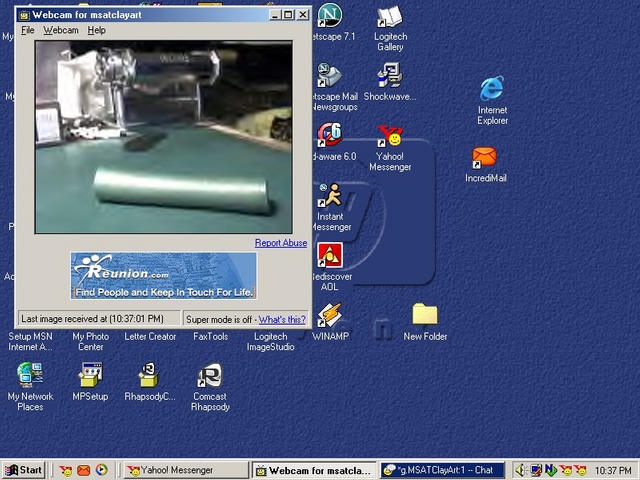Click the Webcam window title bar icon
640x480 pixels.
pos(24,15)
